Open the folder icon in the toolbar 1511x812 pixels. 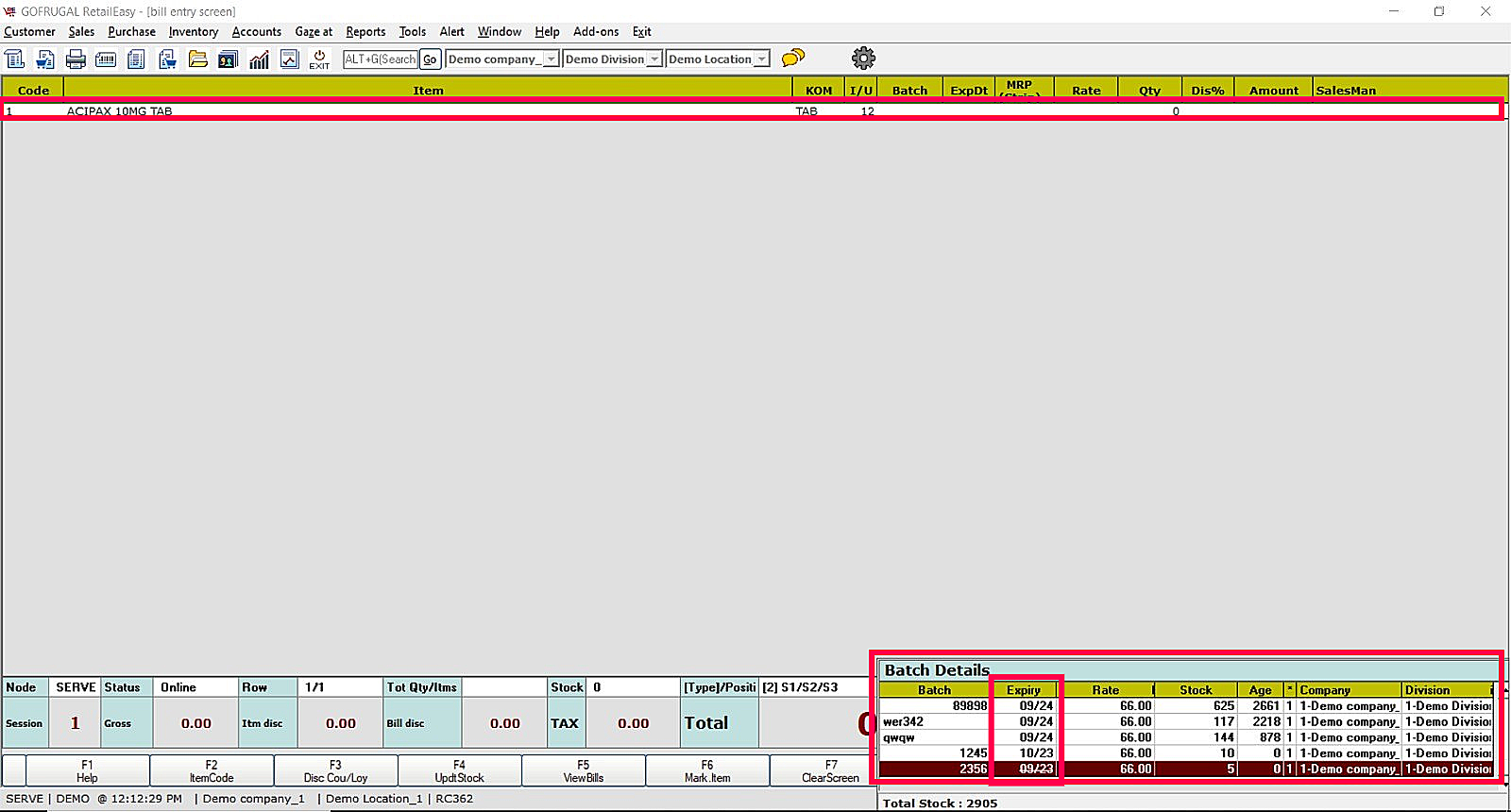pos(197,59)
